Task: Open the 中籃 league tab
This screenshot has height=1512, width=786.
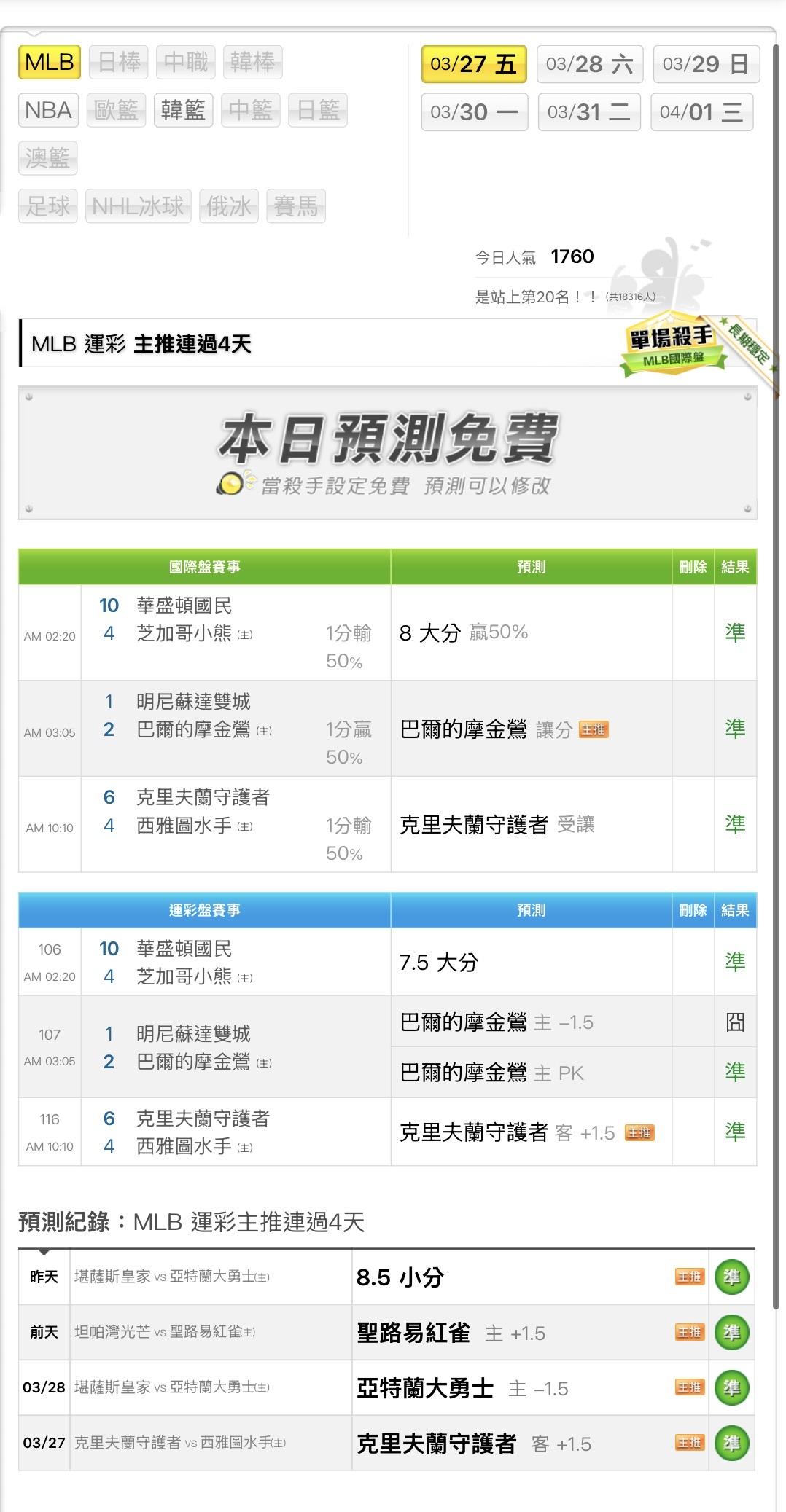Action: [x=250, y=110]
